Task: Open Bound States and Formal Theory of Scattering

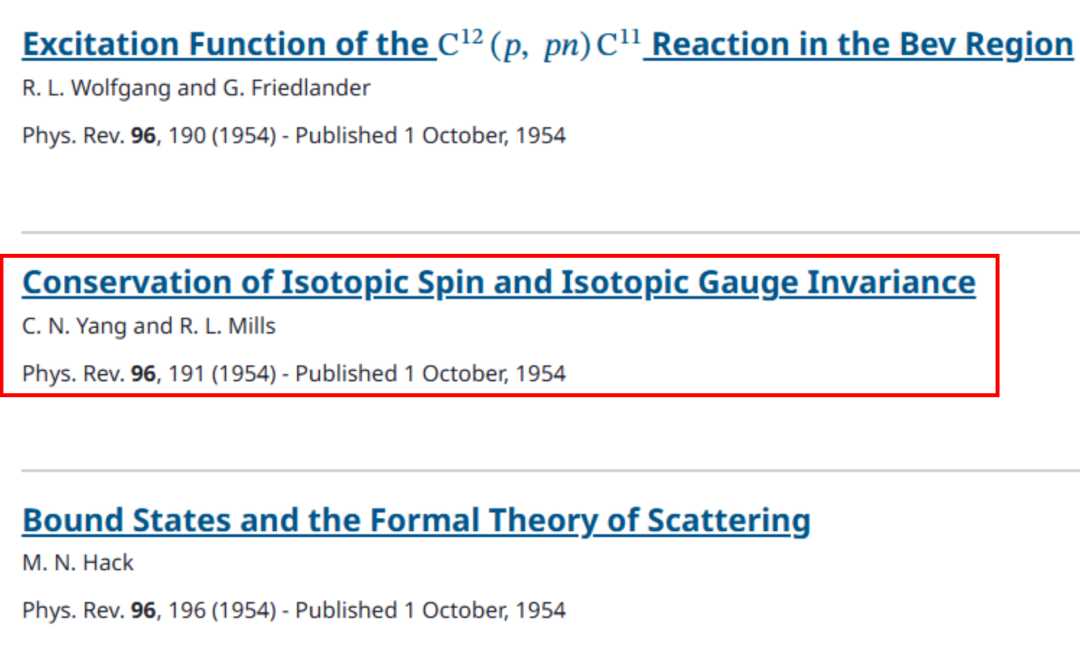Action: (416, 521)
